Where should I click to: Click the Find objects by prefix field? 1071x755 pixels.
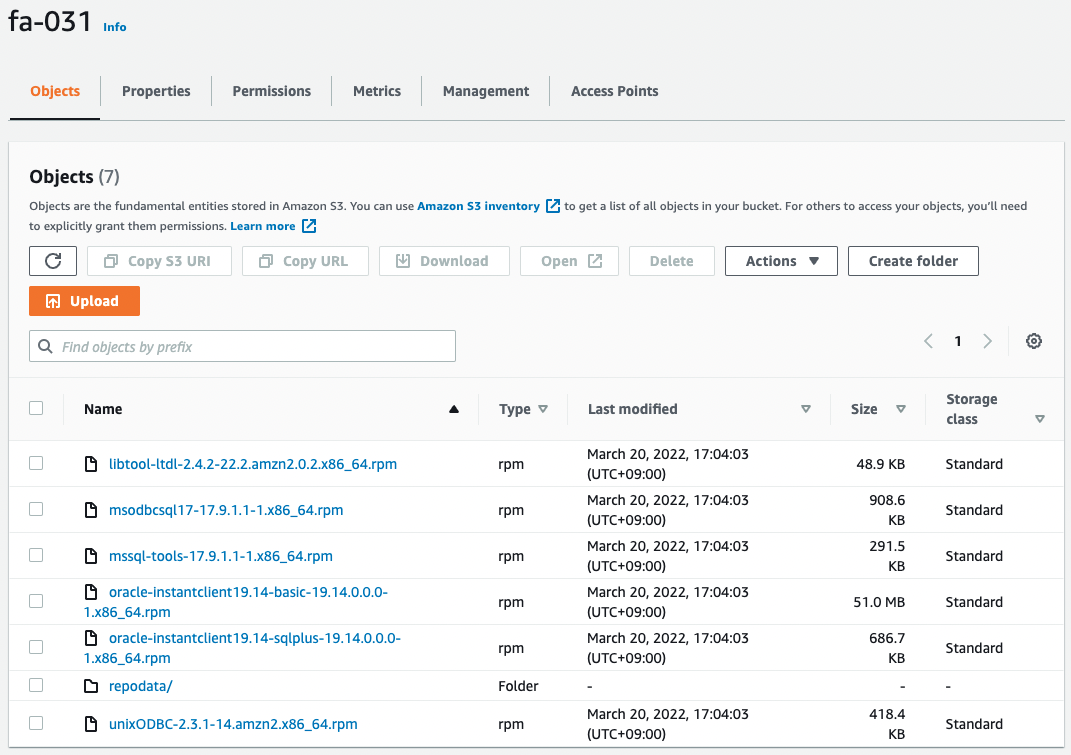(x=250, y=347)
